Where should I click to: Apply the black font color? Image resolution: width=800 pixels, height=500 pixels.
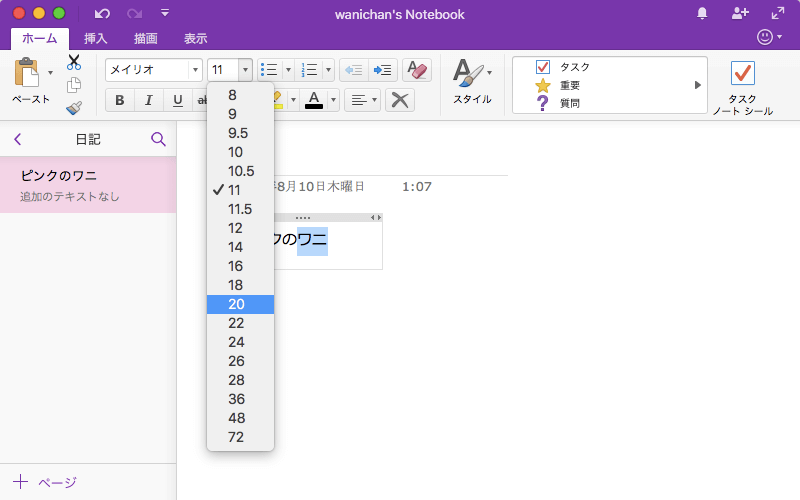click(x=314, y=100)
